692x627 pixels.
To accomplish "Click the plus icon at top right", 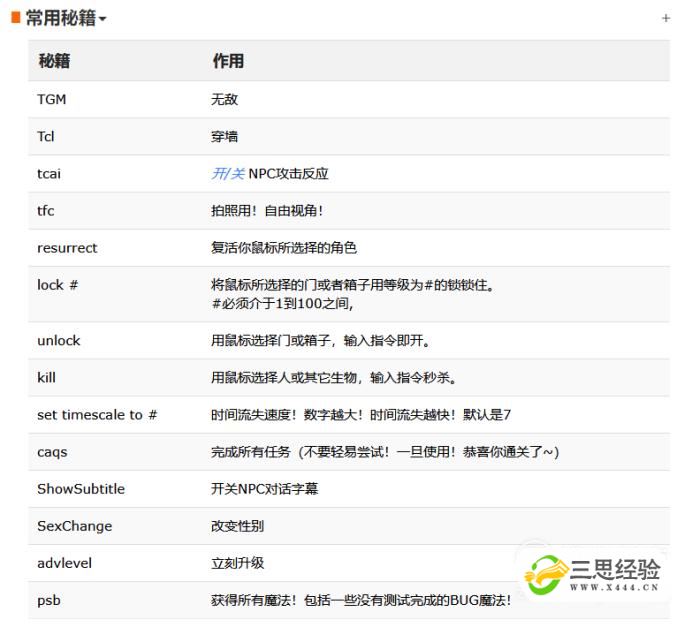I will [x=666, y=18].
